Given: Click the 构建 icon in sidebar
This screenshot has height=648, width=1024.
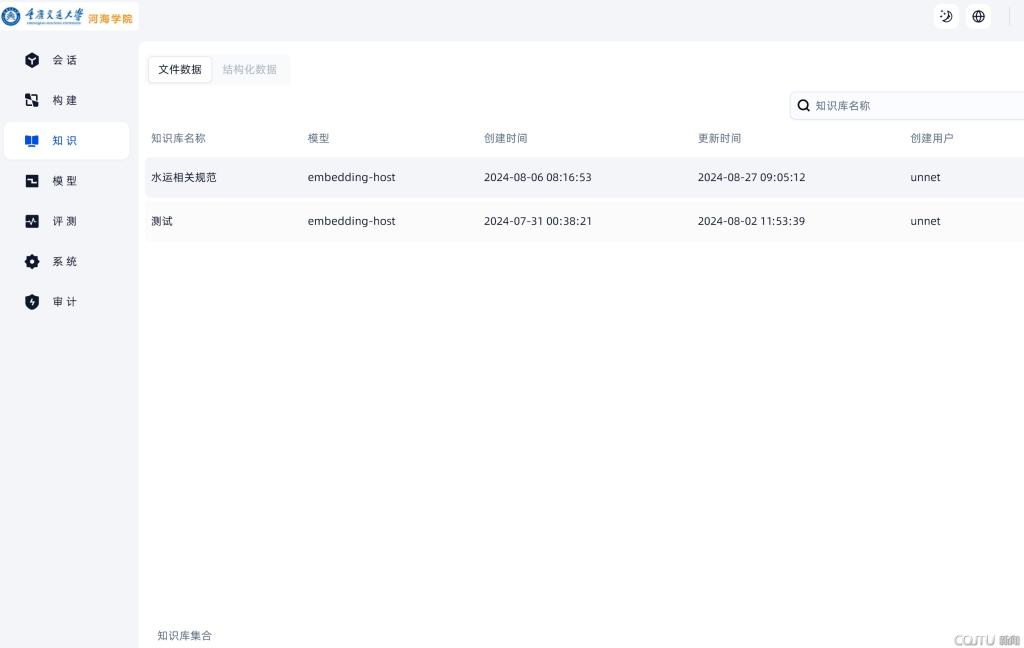Looking at the screenshot, I should 32,100.
